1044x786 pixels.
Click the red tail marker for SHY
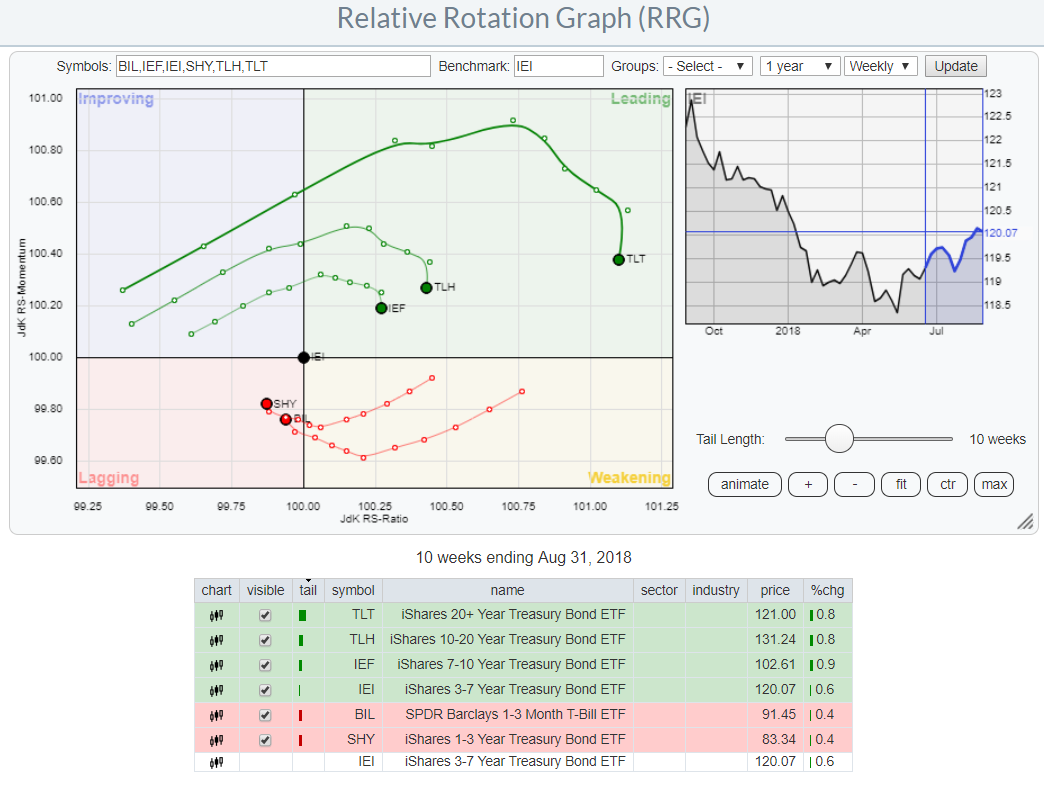303,740
